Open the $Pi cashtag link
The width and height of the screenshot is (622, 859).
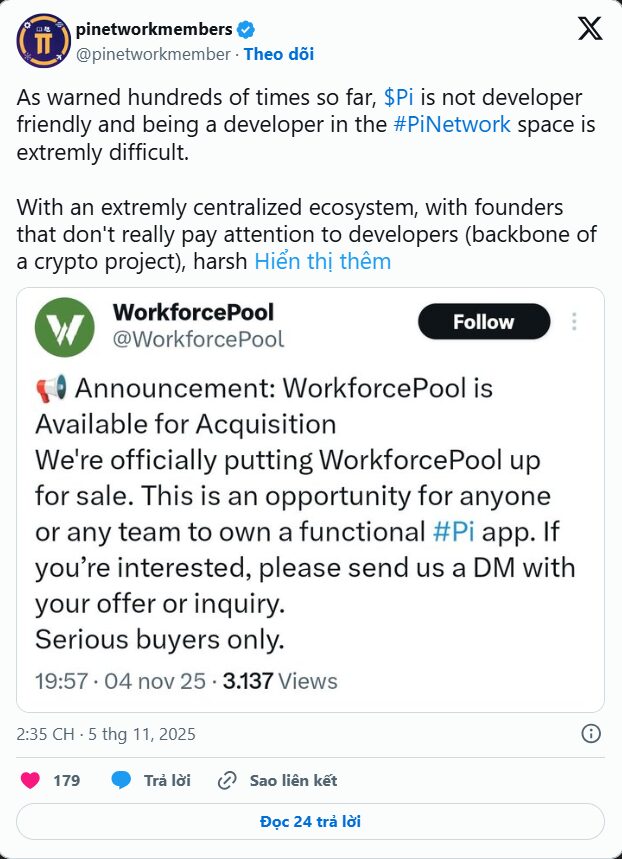[398, 98]
